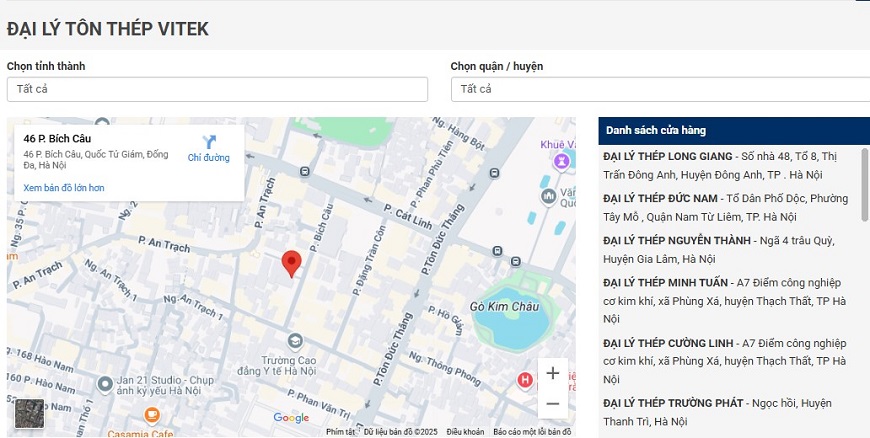Click the ĐẠI LÝ TÔN THÉP VITEK heading
870x438 pixels.
[108, 29]
